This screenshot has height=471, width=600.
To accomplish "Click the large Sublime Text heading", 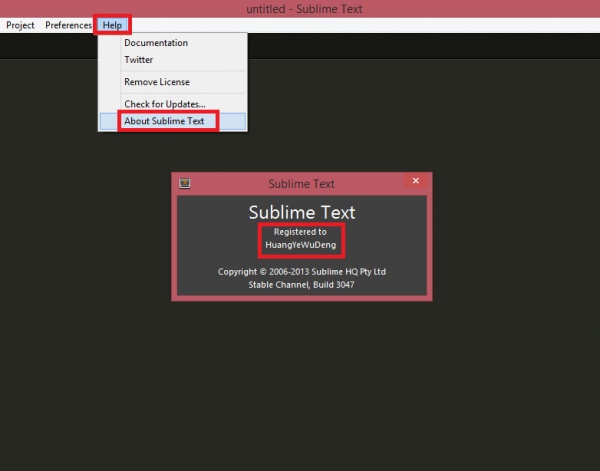I will (x=302, y=212).
